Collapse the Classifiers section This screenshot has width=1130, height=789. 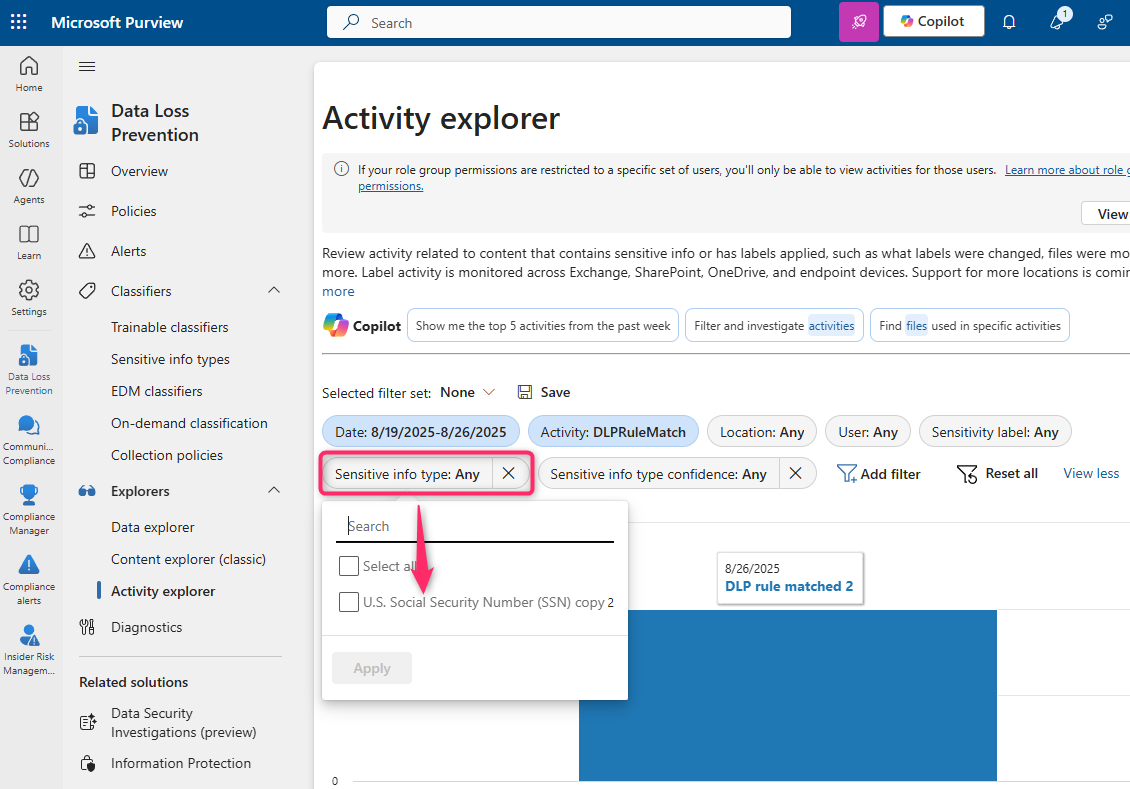273,291
